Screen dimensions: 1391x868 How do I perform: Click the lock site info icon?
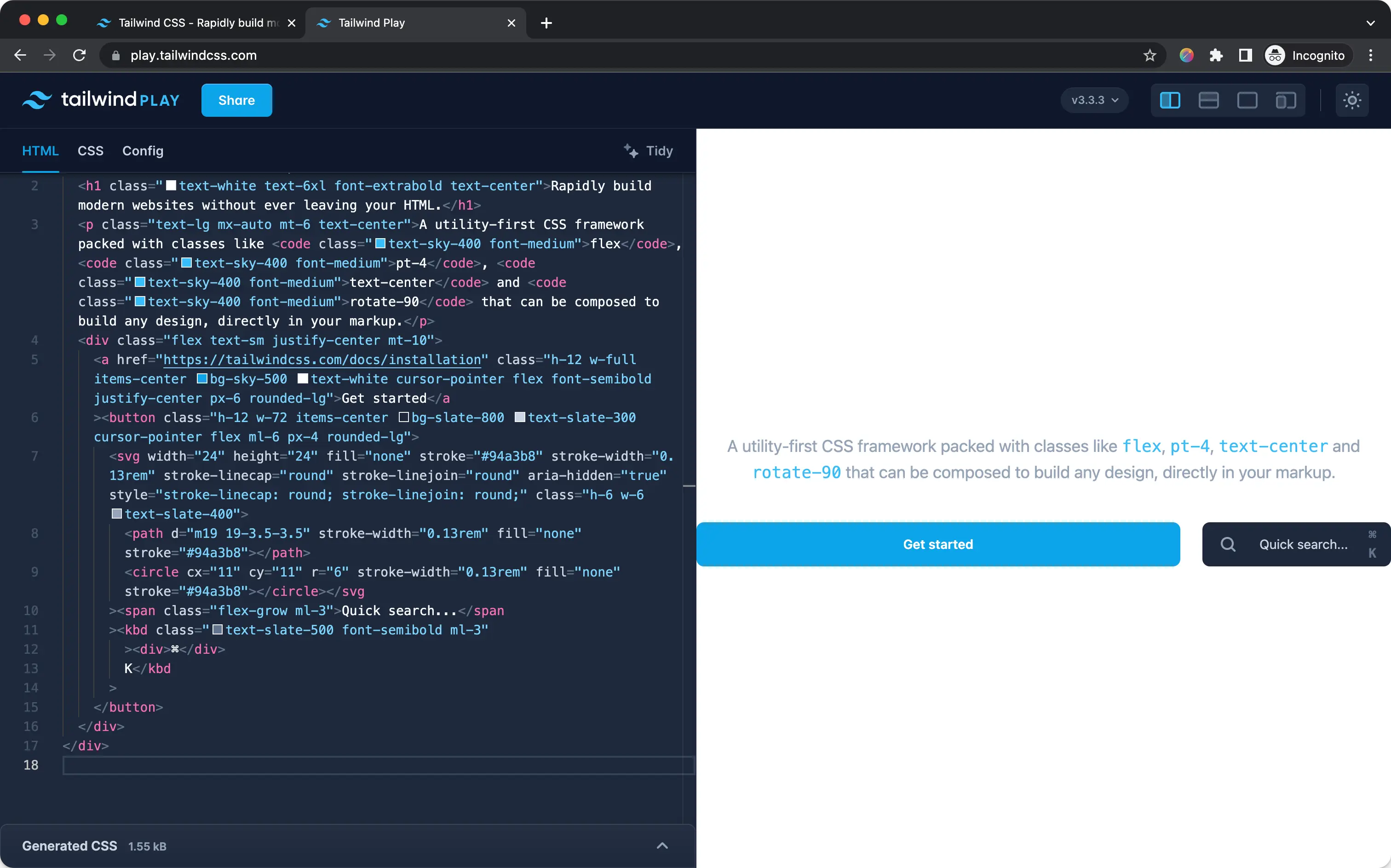coord(115,56)
